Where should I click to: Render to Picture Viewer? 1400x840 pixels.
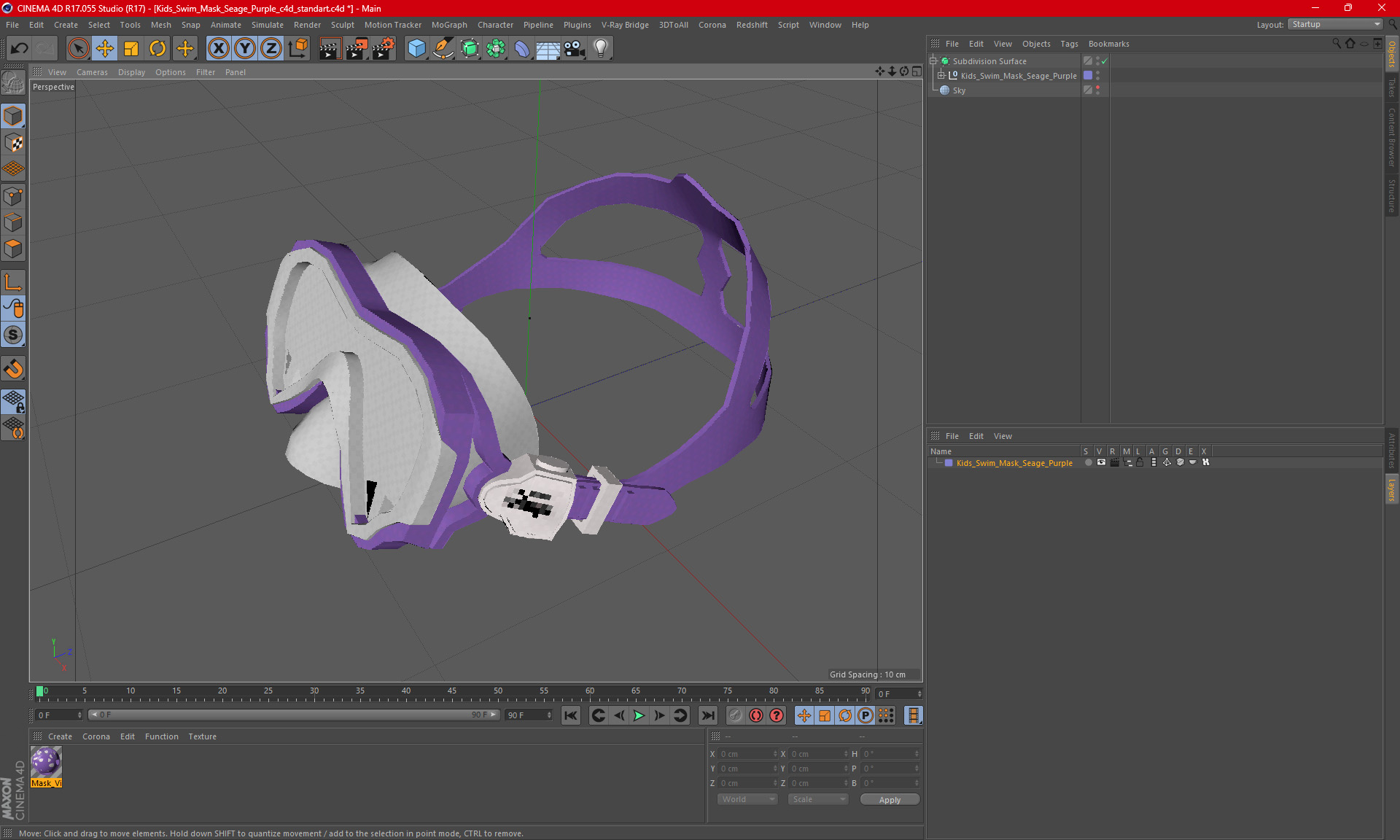(357, 48)
